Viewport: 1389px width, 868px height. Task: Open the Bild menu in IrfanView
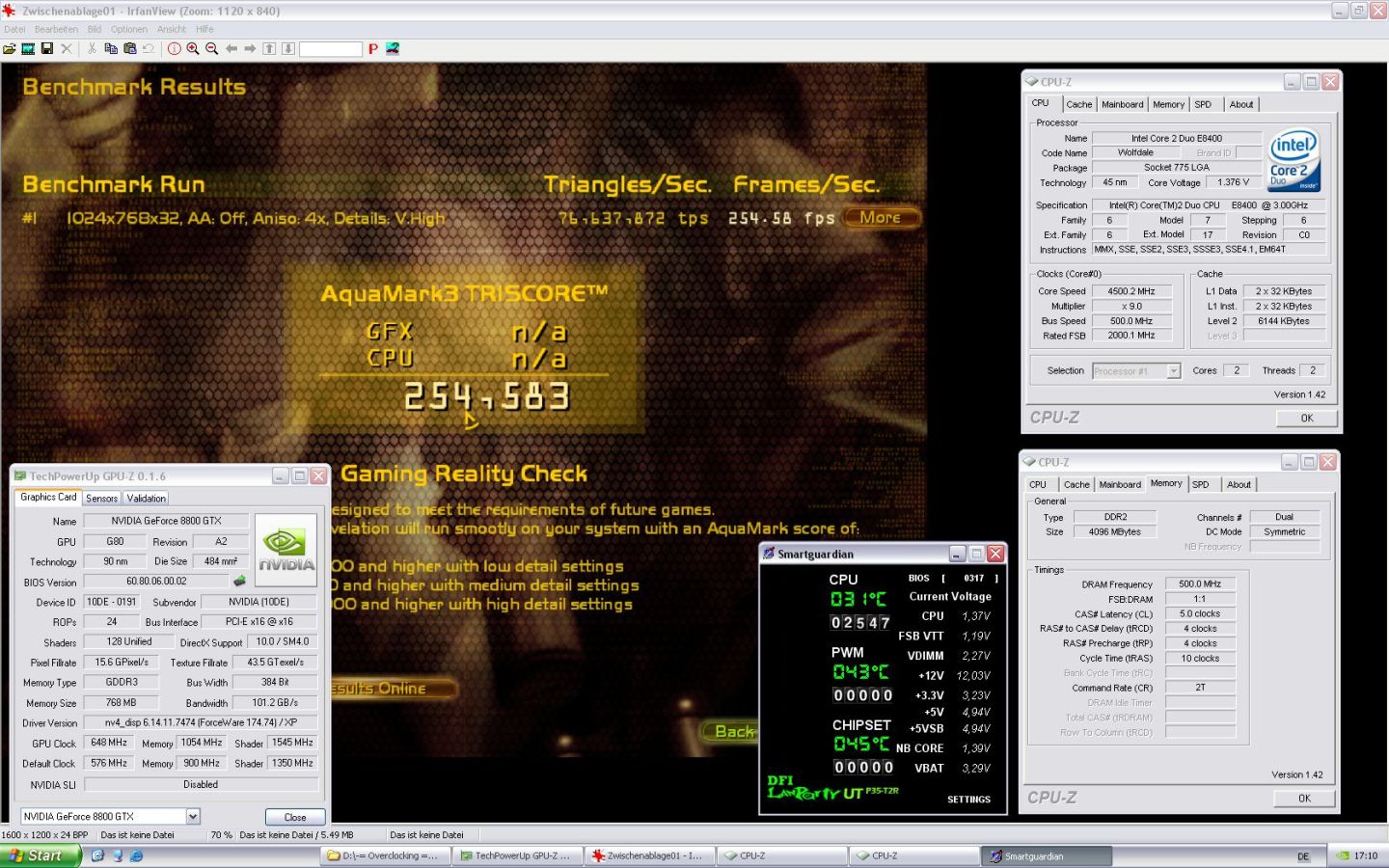click(x=95, y=29)
